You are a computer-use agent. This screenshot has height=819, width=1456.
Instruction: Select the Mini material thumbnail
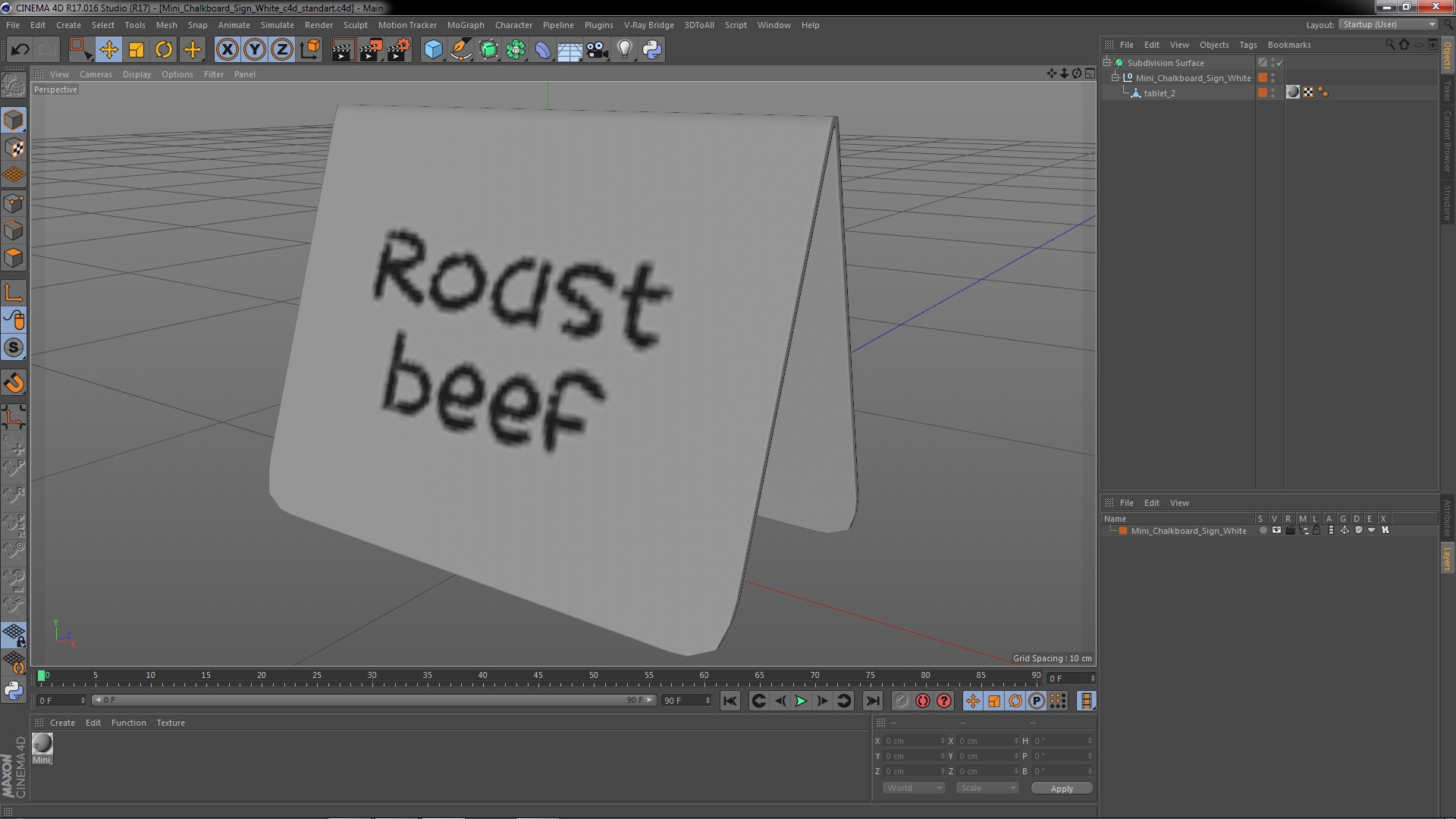42,743
